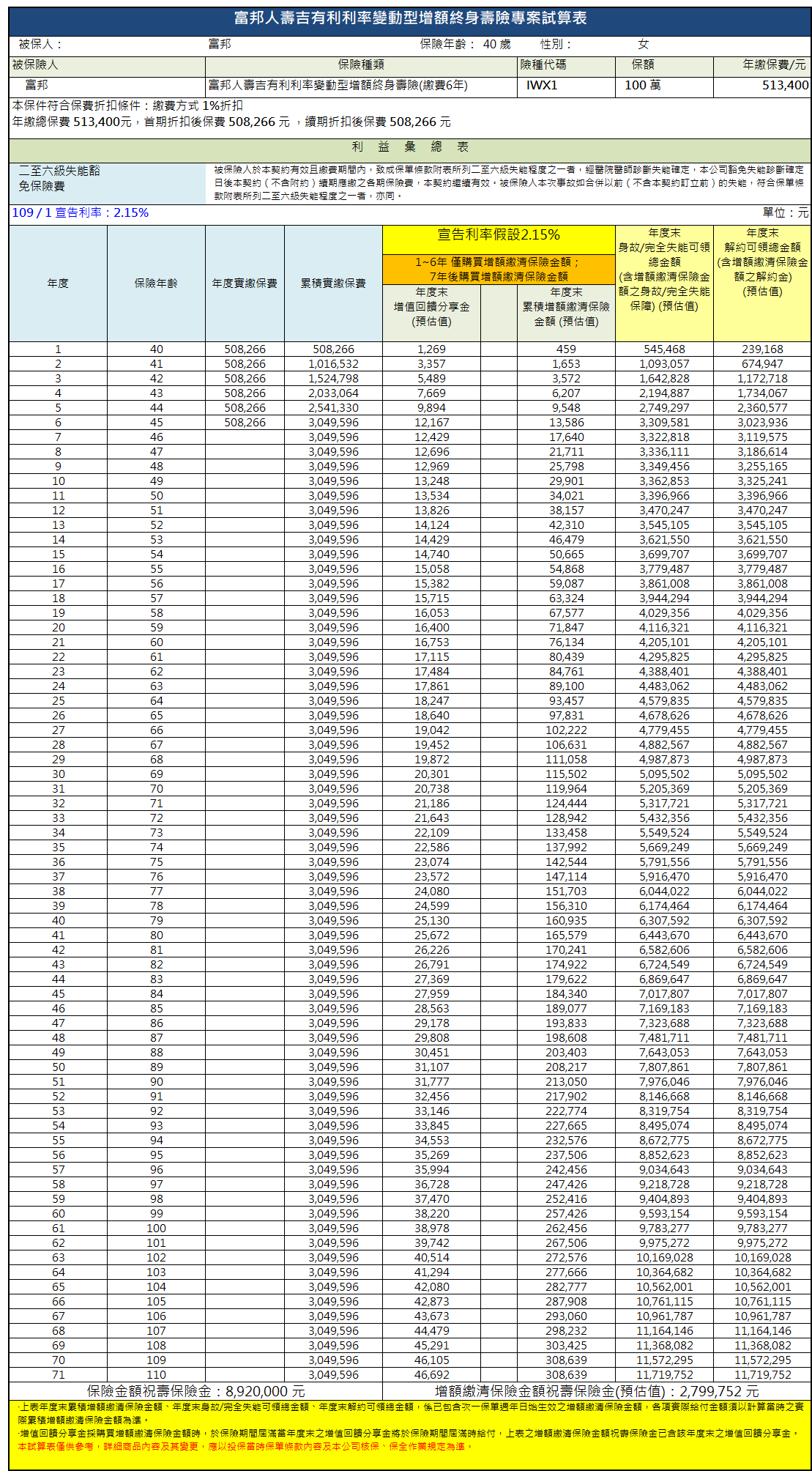Select insurance age 110 in the last row

(x=156, y=1375)
